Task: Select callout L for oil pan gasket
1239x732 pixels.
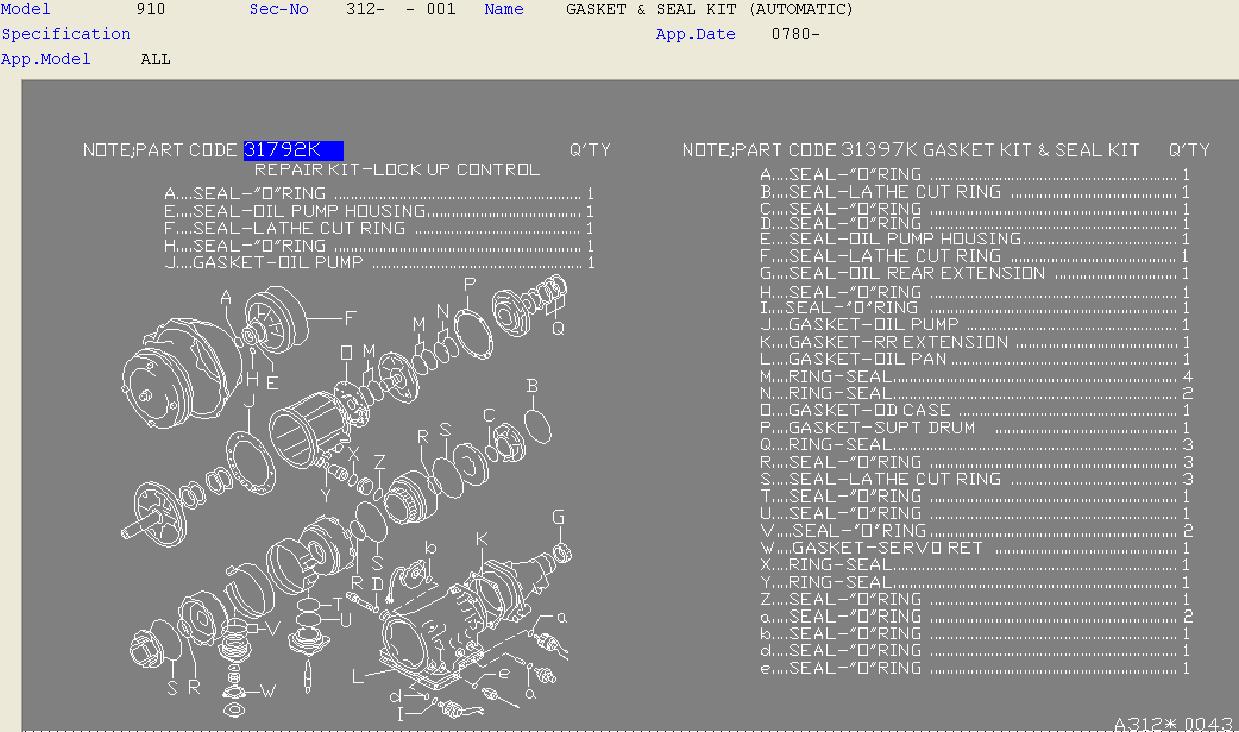Action: pos(358,676)
